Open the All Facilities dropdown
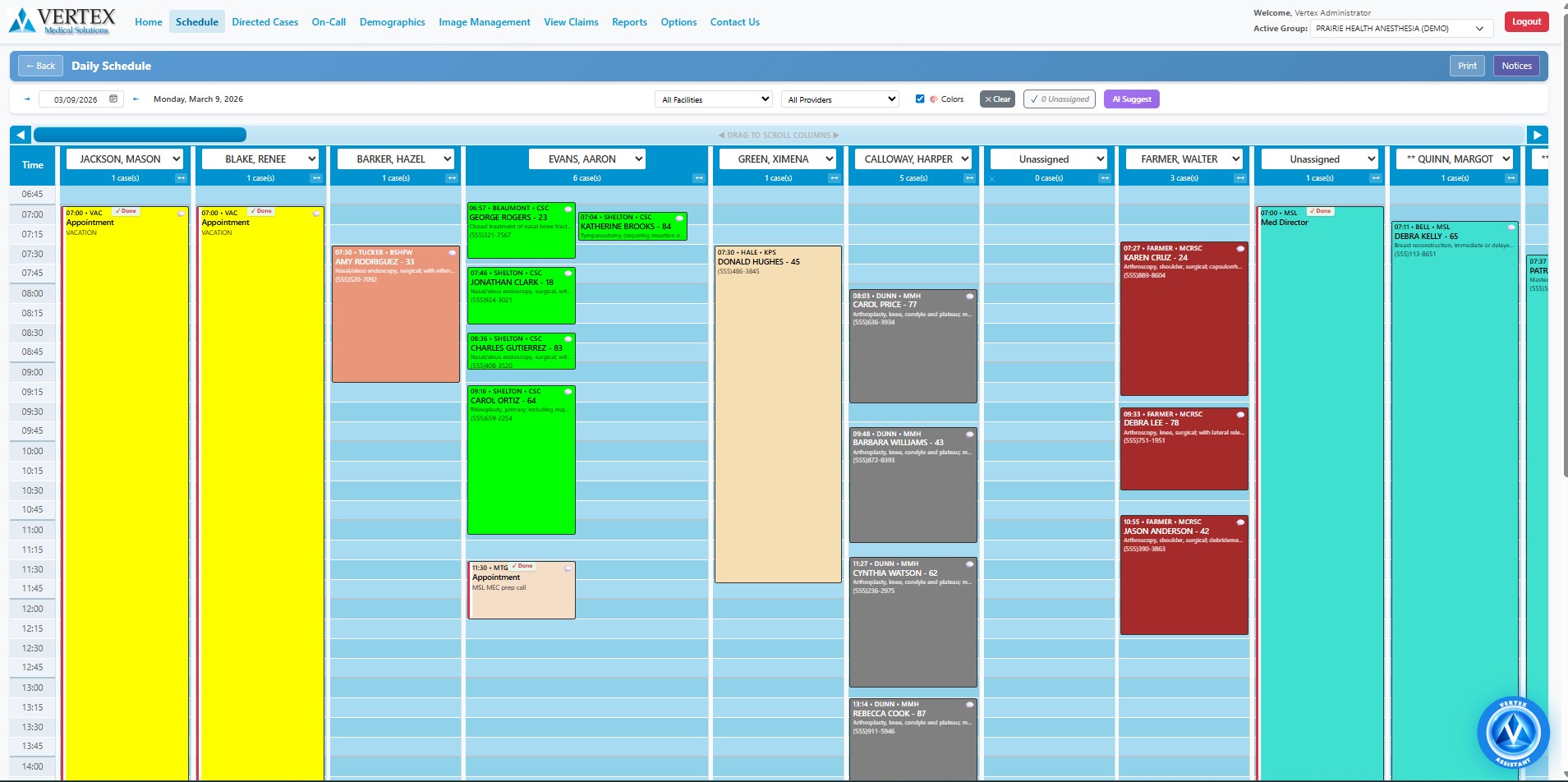 pyautogui.click(x=712, y=99)
